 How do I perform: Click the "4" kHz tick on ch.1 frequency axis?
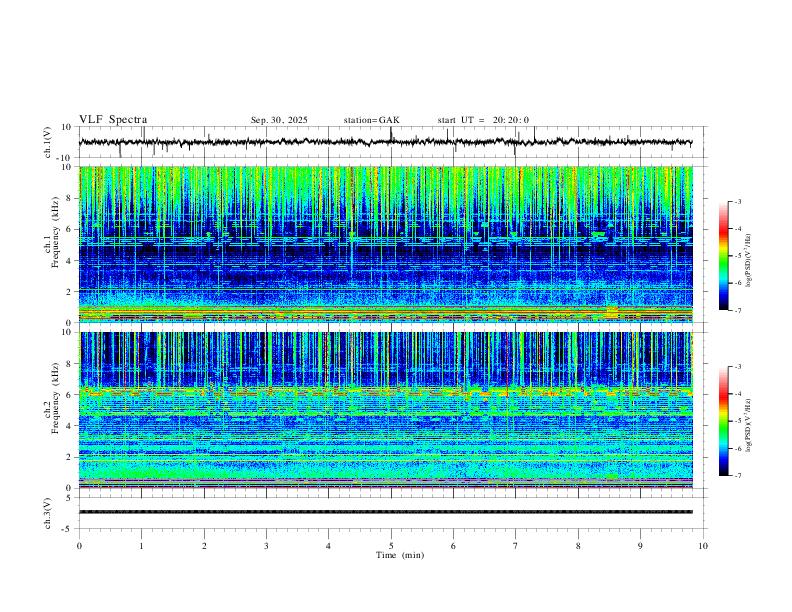pos(70,261)
